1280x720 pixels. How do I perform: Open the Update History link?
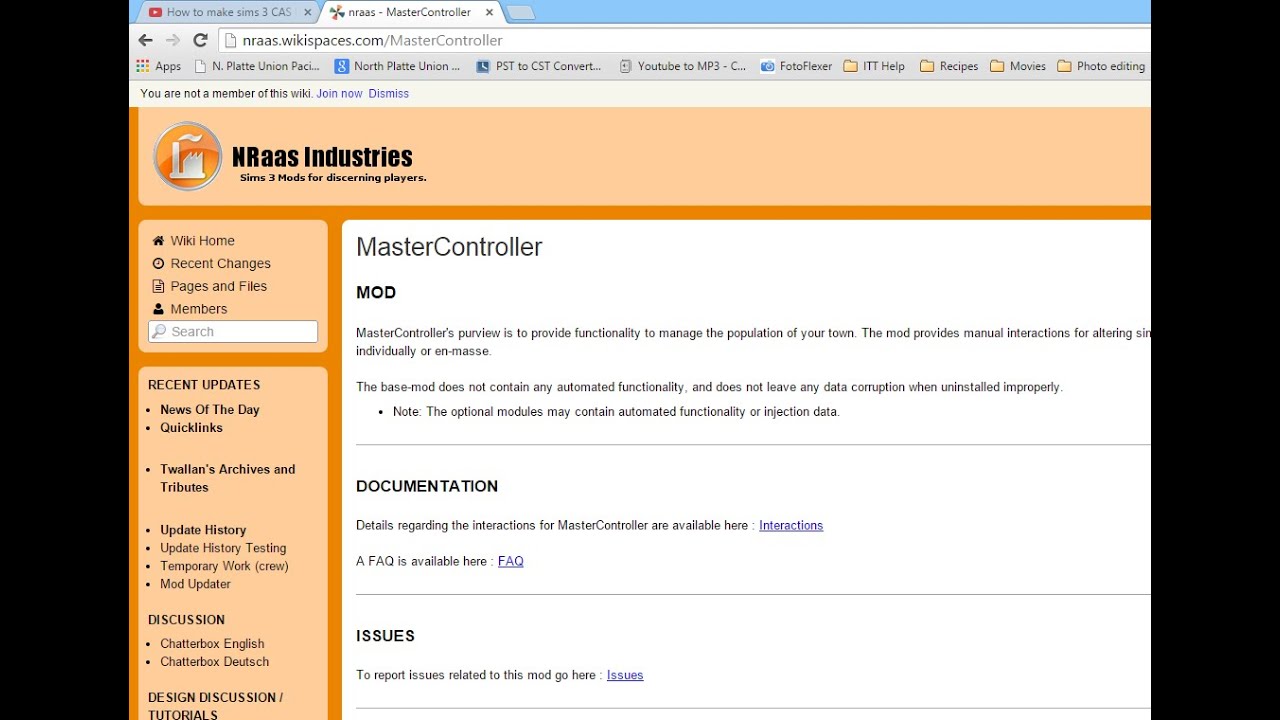(203, 530)
